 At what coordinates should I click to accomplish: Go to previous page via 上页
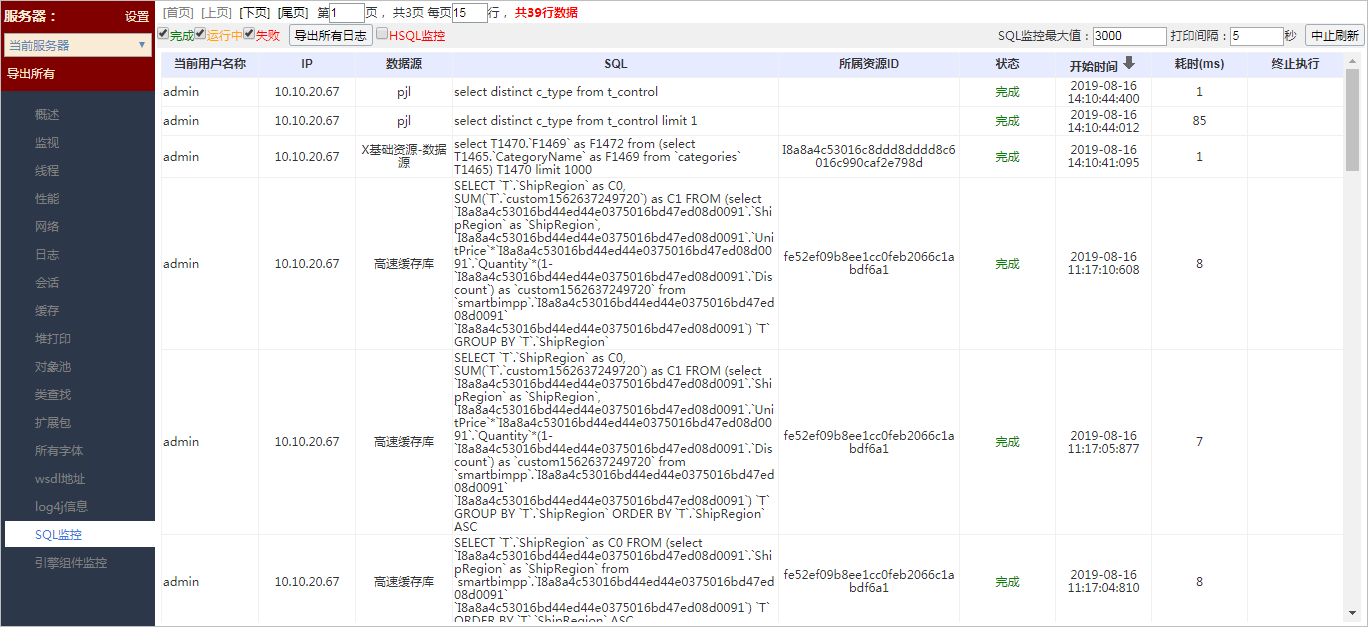click(x=216, y=12)
